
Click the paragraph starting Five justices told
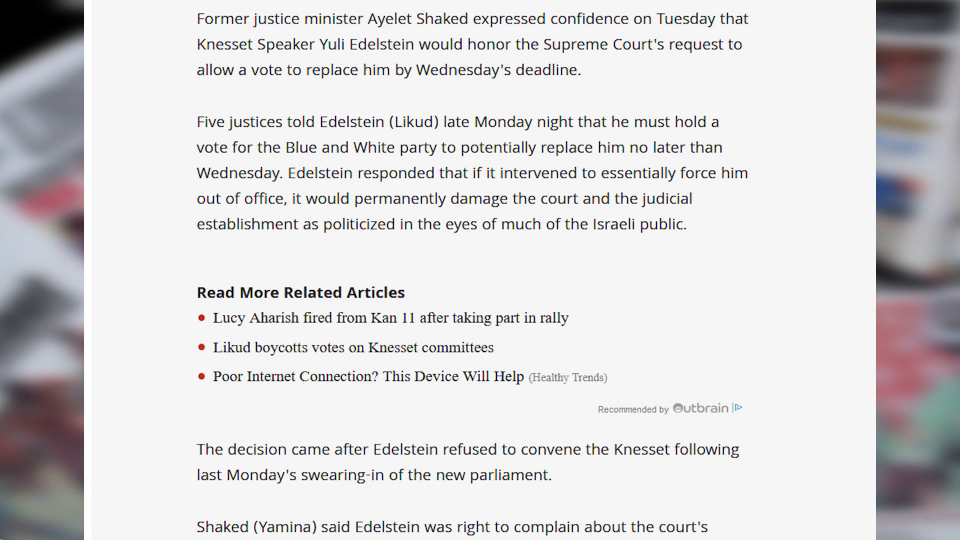tap(473, 173)
